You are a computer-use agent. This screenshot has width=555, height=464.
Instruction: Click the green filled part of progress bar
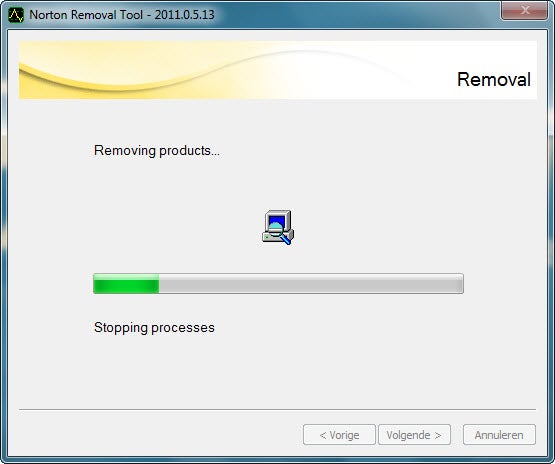pyautogui.click(x=126, y=283)
